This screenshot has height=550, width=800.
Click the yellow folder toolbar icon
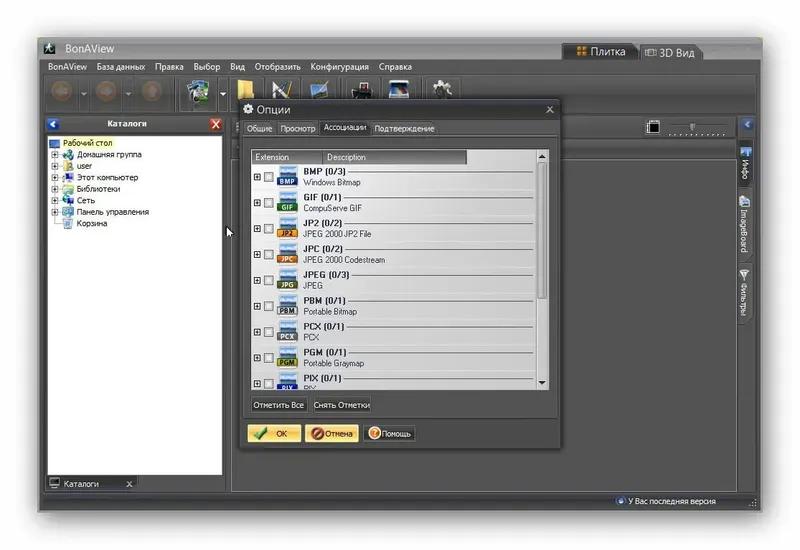point(246,90)
